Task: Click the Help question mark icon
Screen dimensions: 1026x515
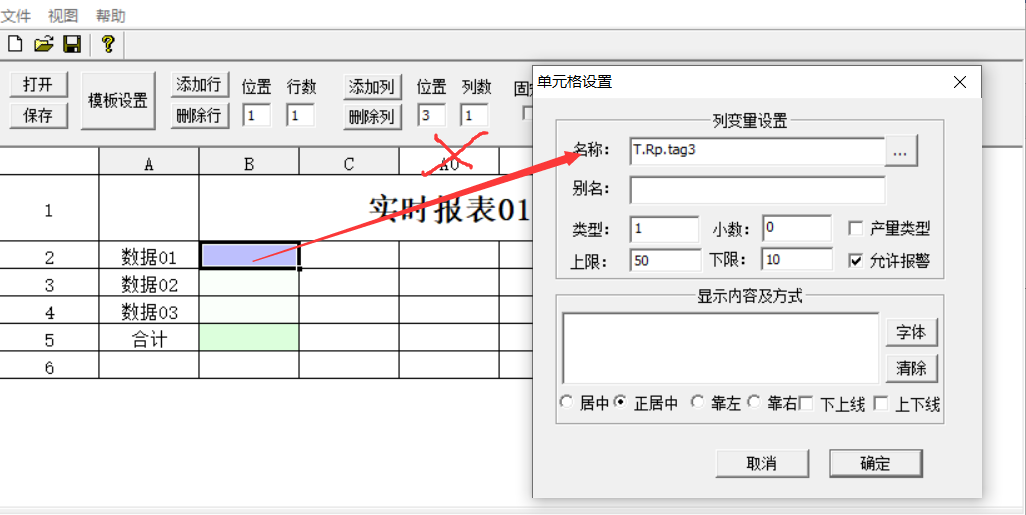Action: tap(108, 44)
